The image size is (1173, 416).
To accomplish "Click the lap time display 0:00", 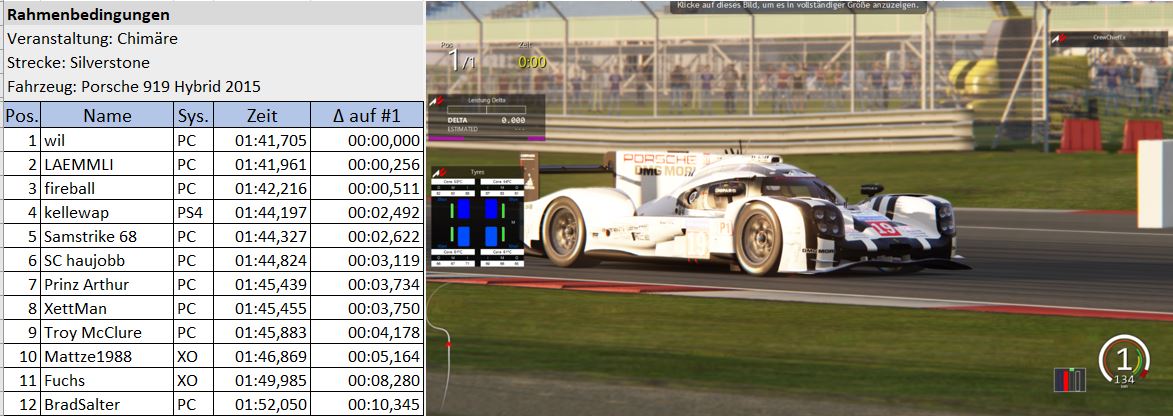I will tap(533, 62).
